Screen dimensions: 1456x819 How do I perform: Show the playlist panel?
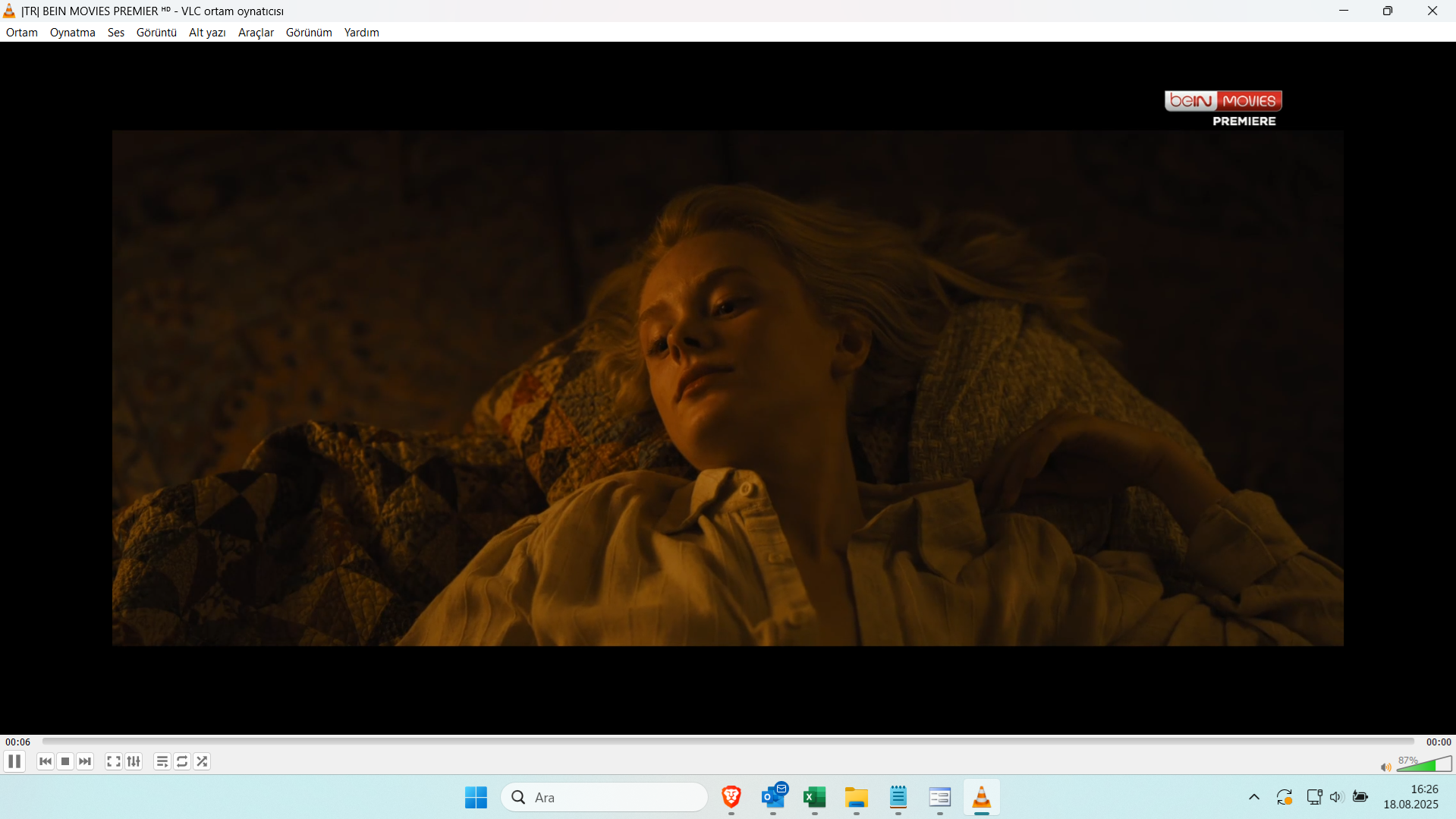[162, 761]
